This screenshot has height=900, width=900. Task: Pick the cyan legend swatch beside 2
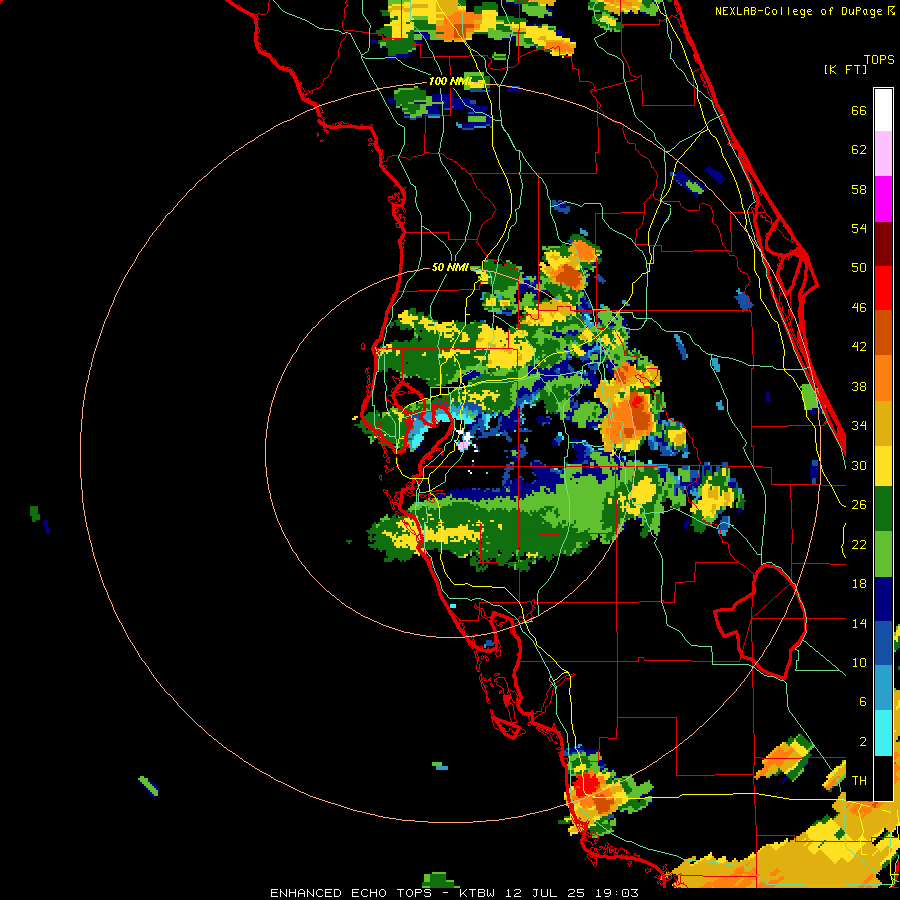[883, 733]
